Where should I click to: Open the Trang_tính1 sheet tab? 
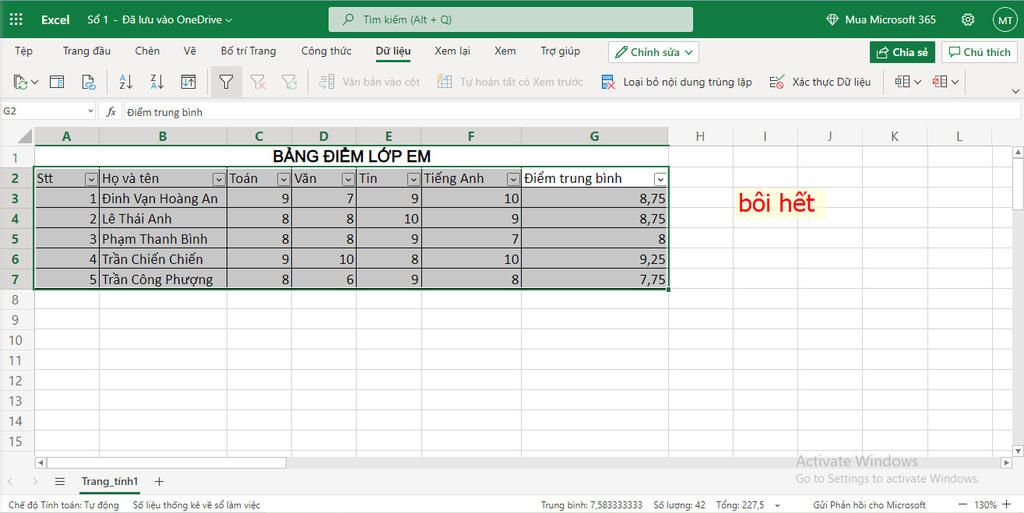110,481
